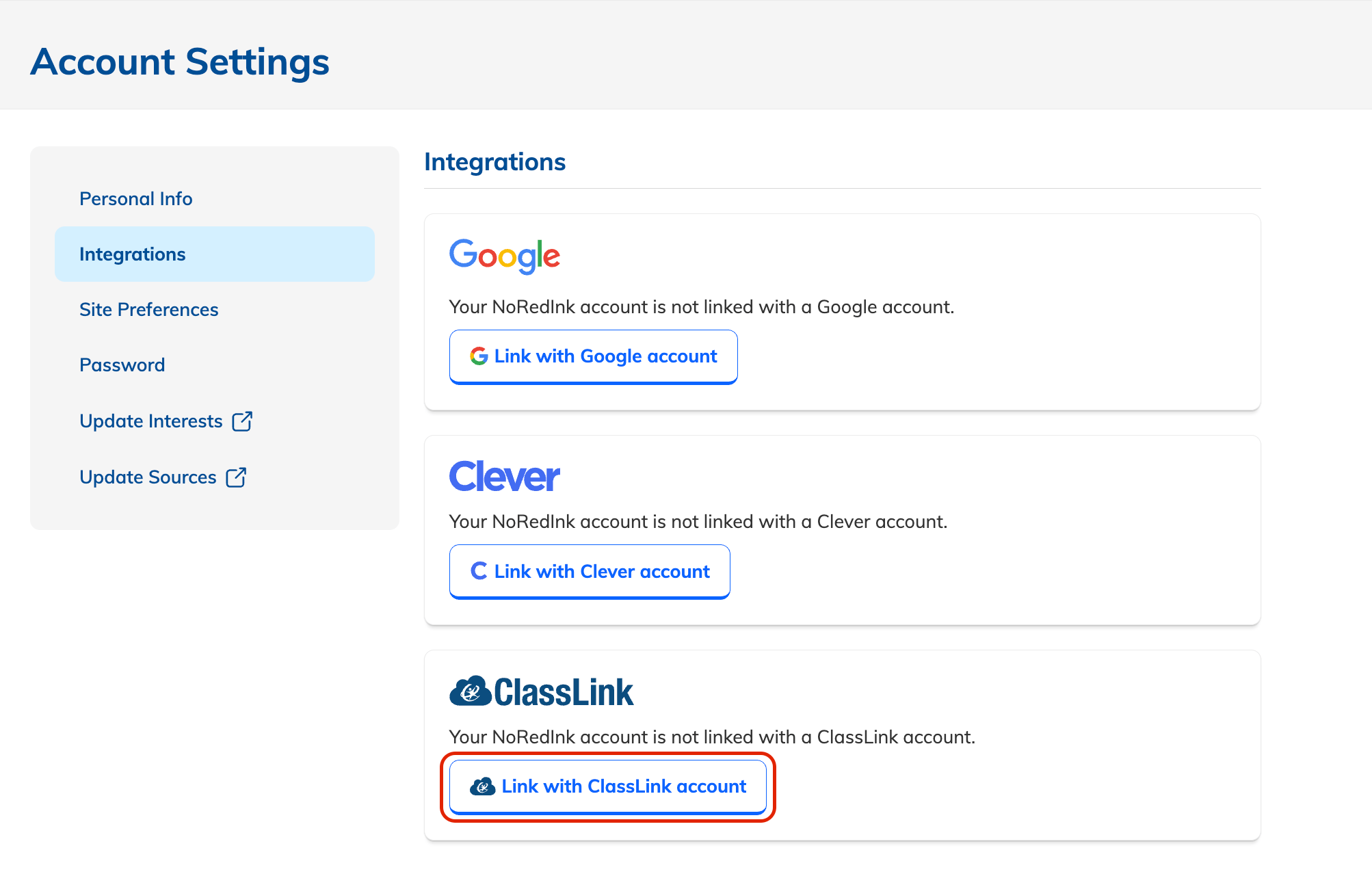The height and width of the screenshot is (874, 1372).
Task: Switch to the Site Preferences section
Action: [148, 309]
